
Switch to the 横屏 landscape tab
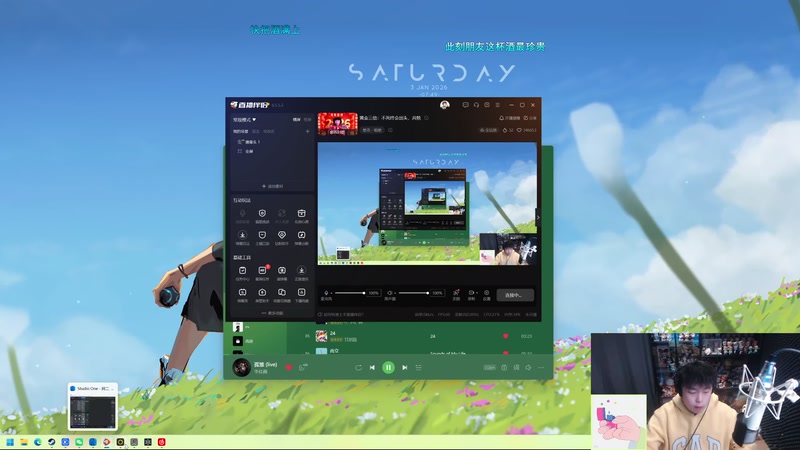(296, 120)
